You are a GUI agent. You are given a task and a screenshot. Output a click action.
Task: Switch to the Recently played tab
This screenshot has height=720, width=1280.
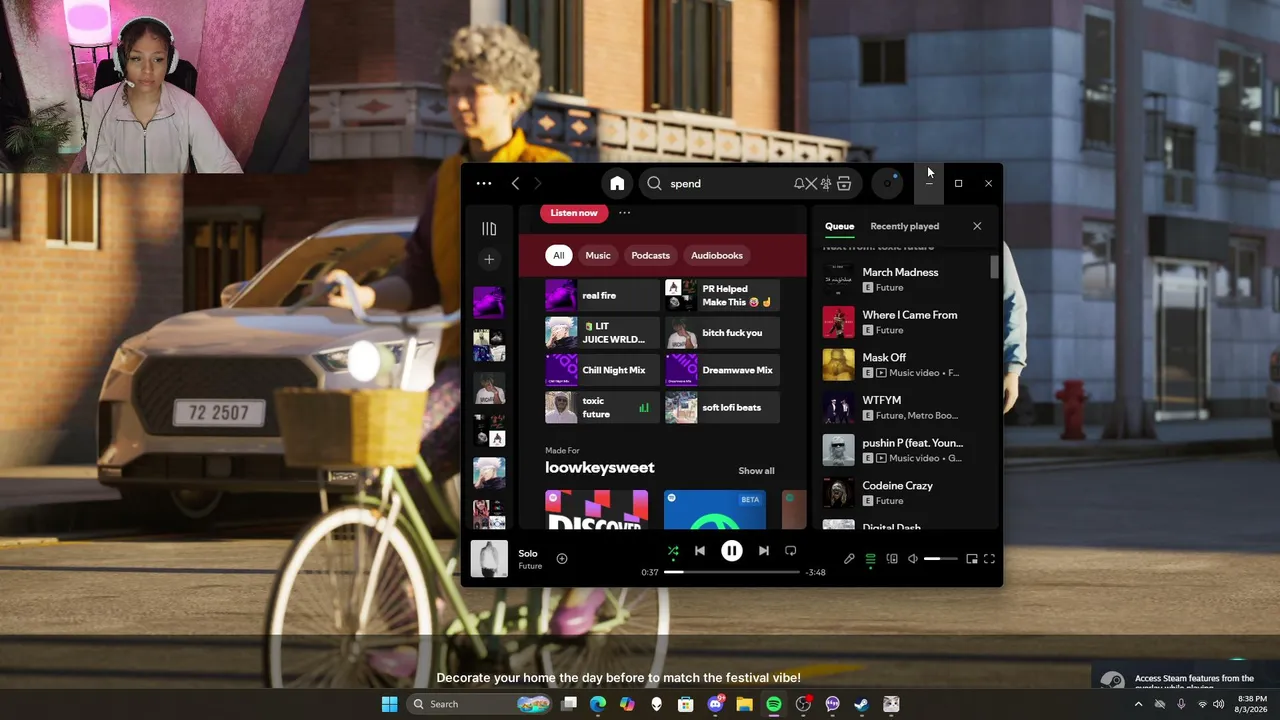tap(905, 226)
